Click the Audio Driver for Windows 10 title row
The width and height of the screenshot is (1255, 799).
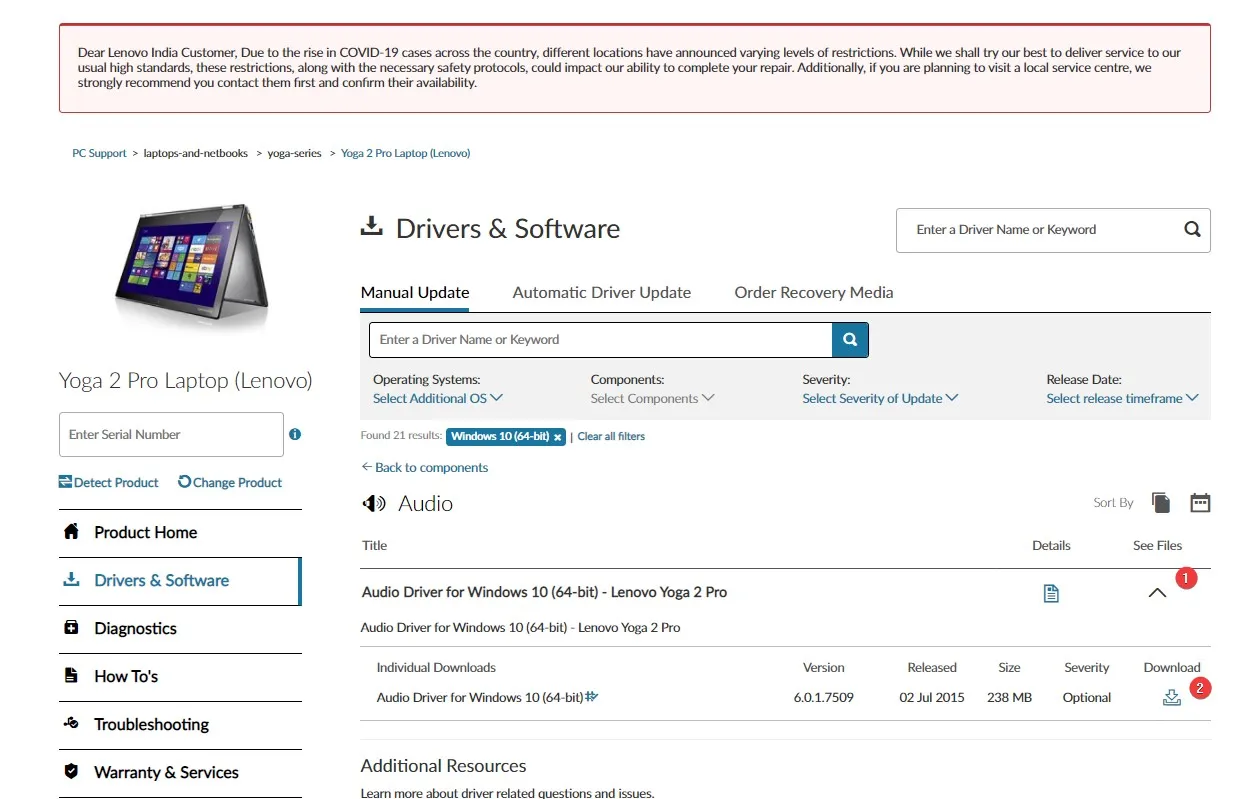544,592
